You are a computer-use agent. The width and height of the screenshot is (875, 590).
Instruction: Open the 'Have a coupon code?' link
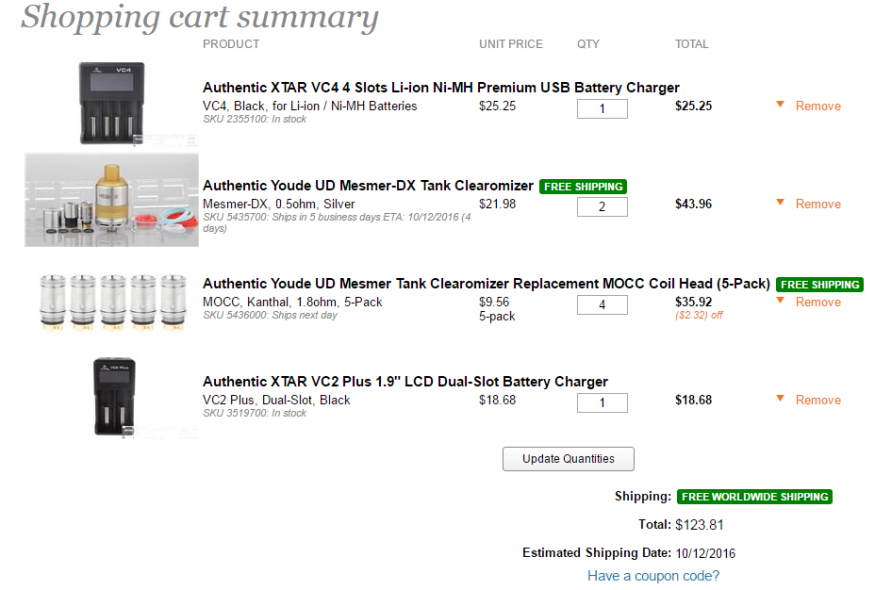(x=653, y=575)
